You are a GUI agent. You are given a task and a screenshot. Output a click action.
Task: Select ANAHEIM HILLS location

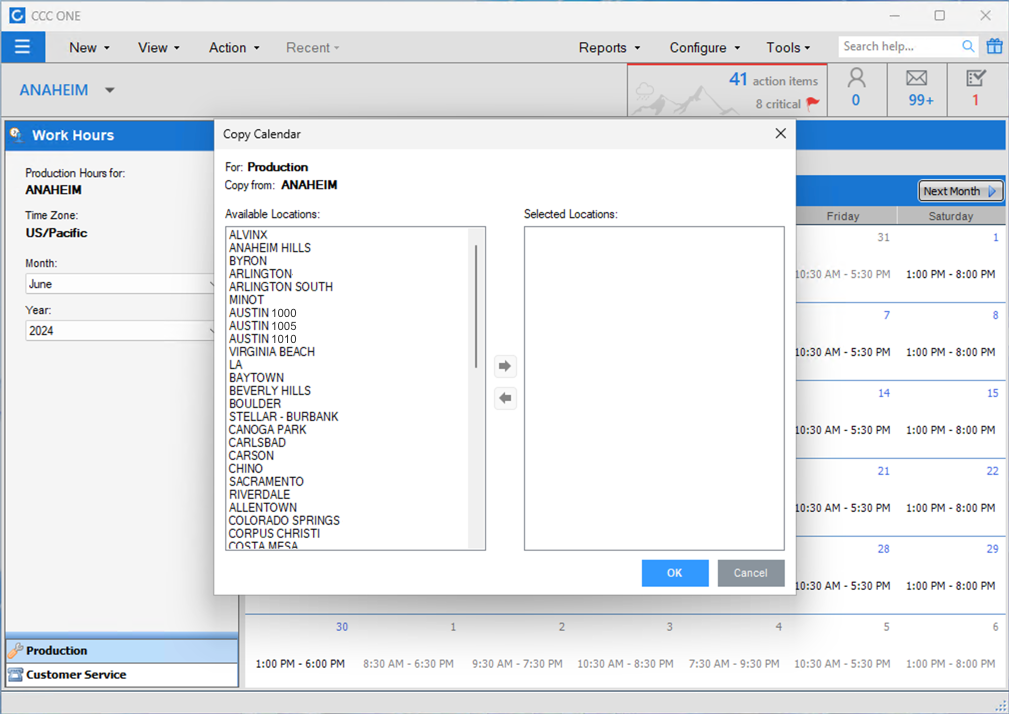[x=270, y=248]
